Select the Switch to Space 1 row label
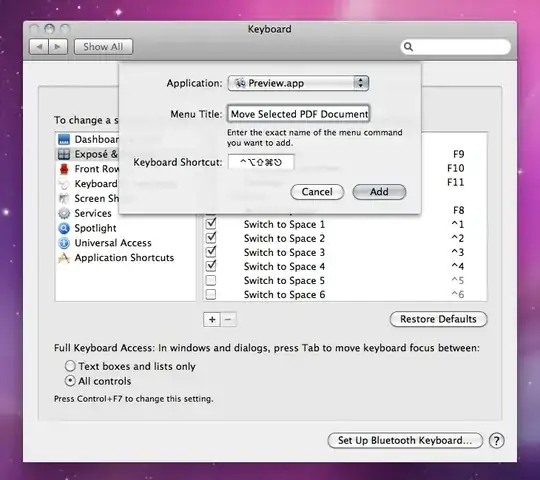 (284, 225)
